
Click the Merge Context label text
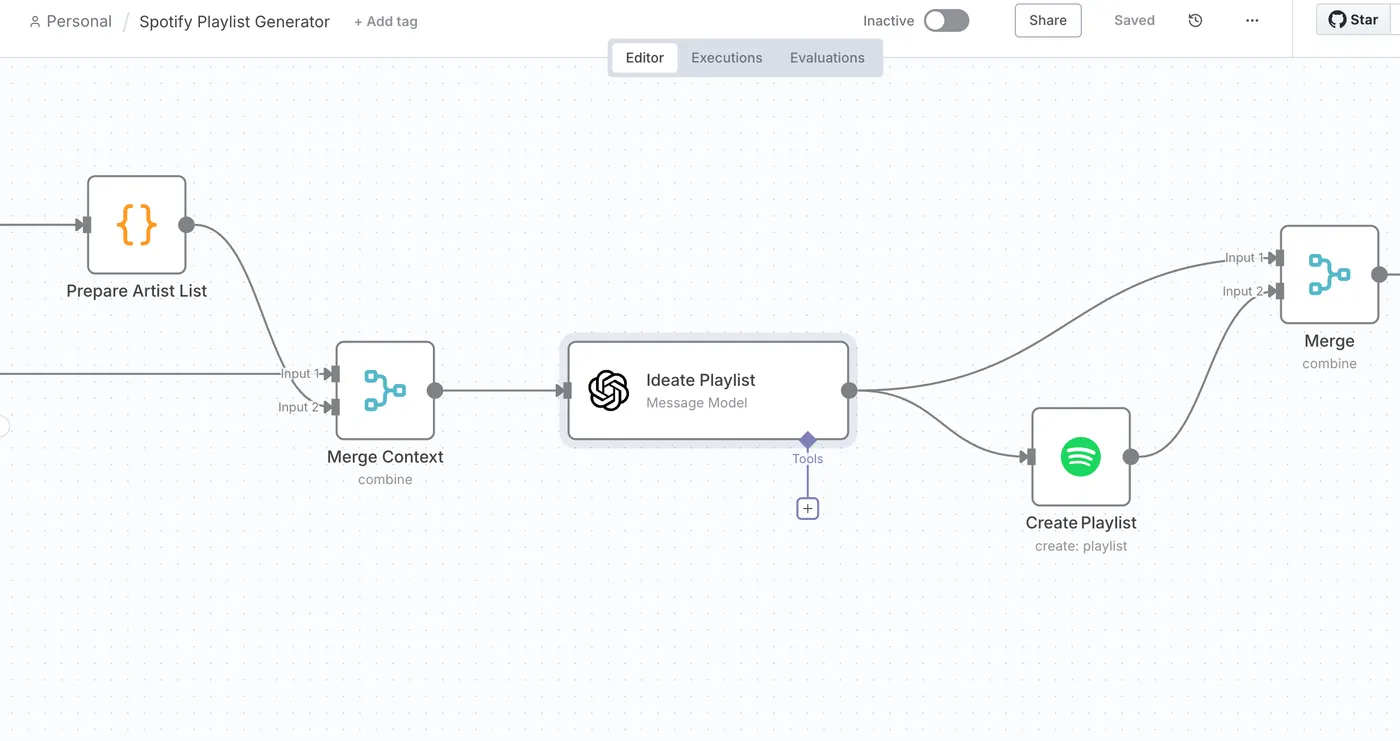pos(385,457)
